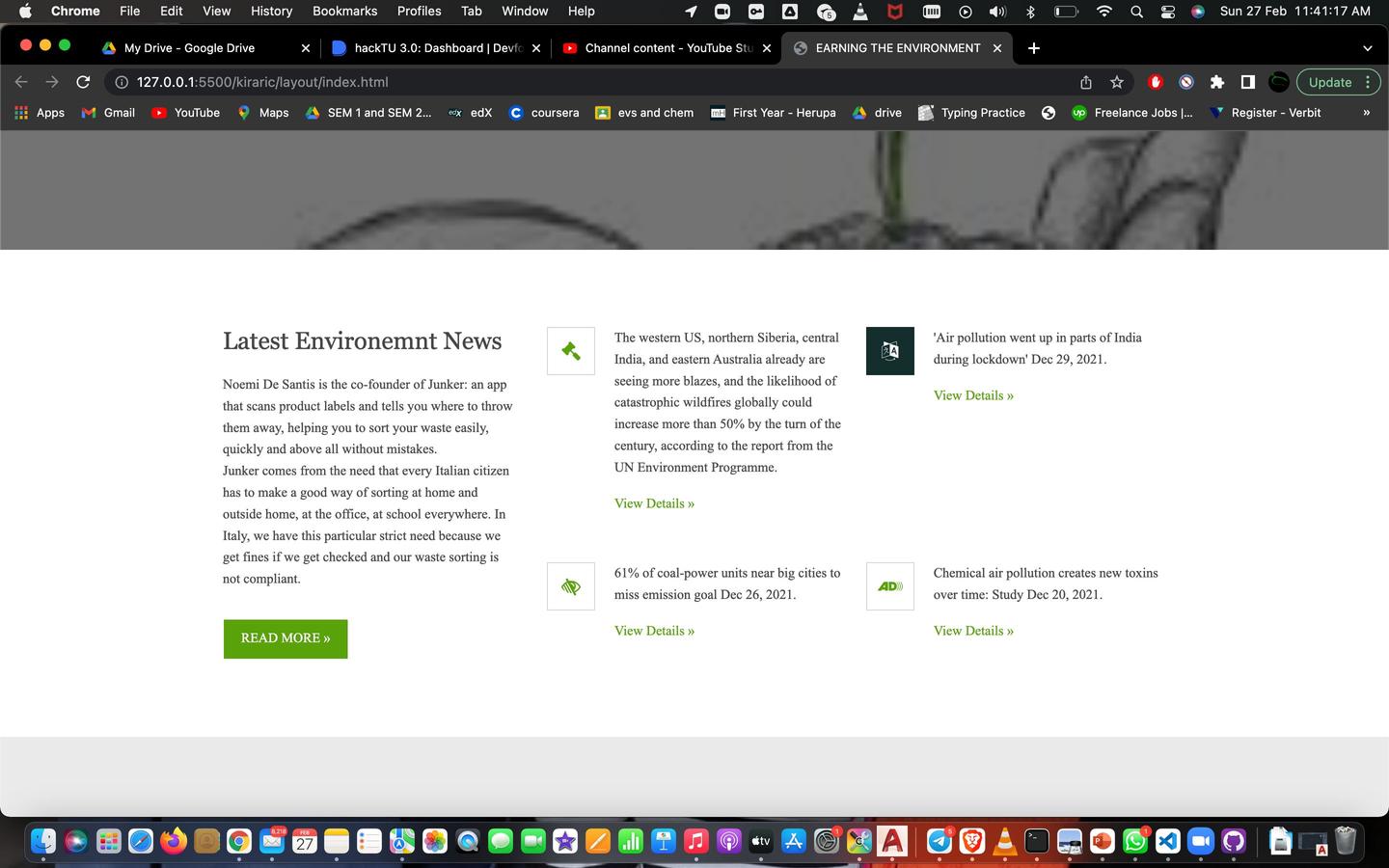Open the site information icon beside URL
Image resolution: width=1389 pixels, height=868 pixels.
[x=122, y=82]
